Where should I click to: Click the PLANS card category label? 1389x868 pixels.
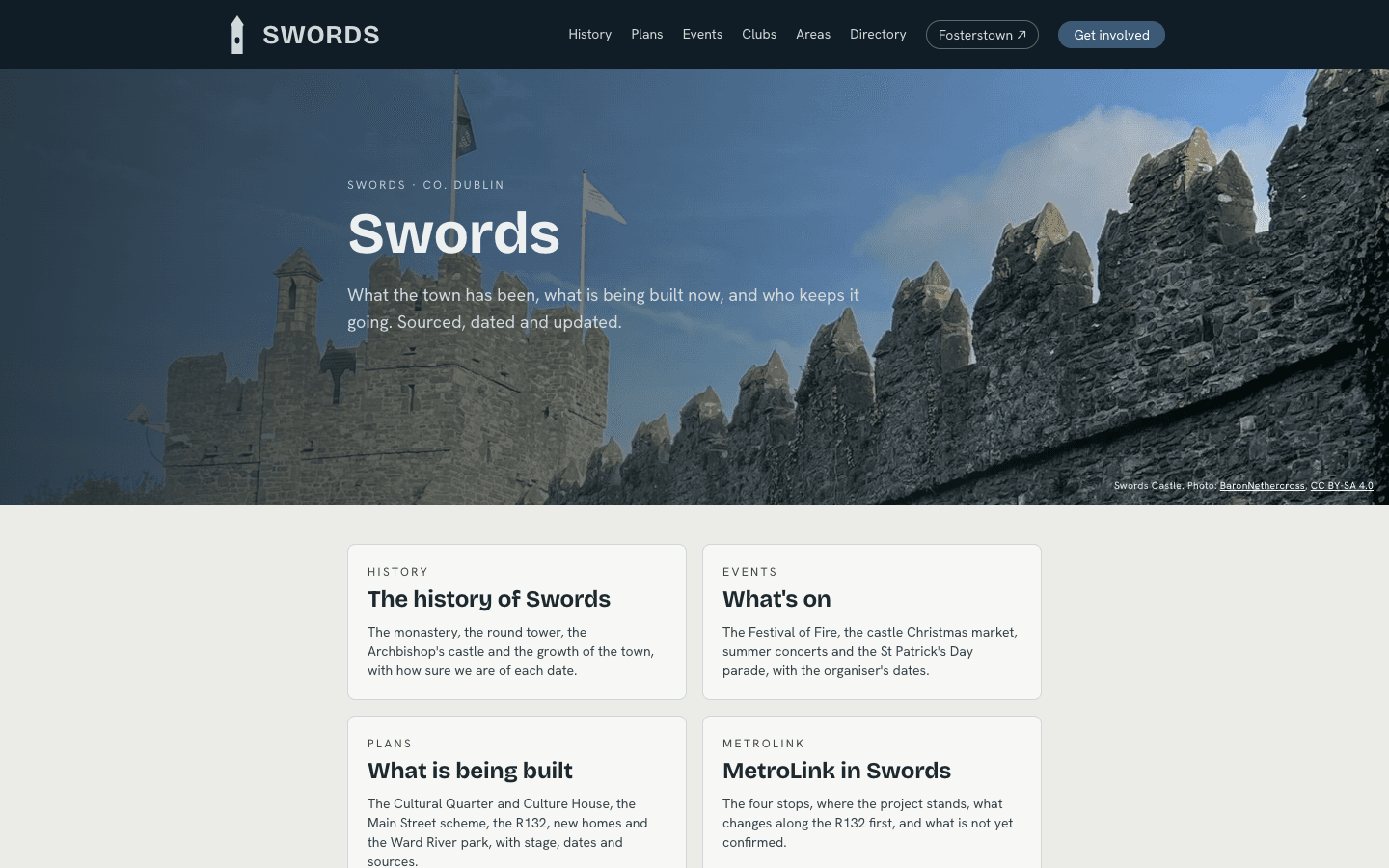click(x=390, y=744)
